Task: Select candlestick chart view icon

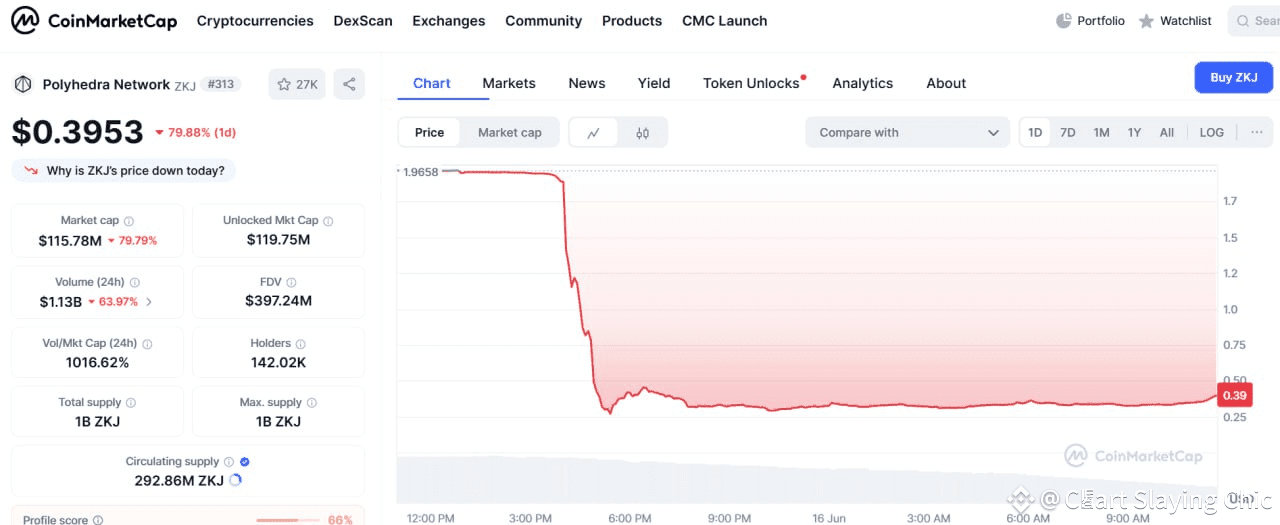Action: pos(642,132)
